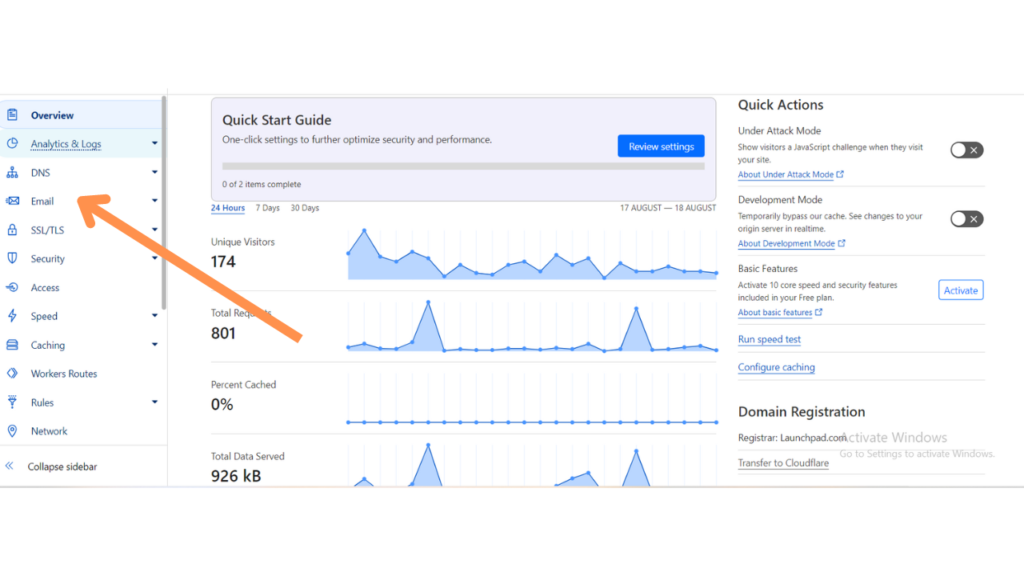Click the Percent Cached value 0%
Screen dimensions: 1024x576
point(222,405)
